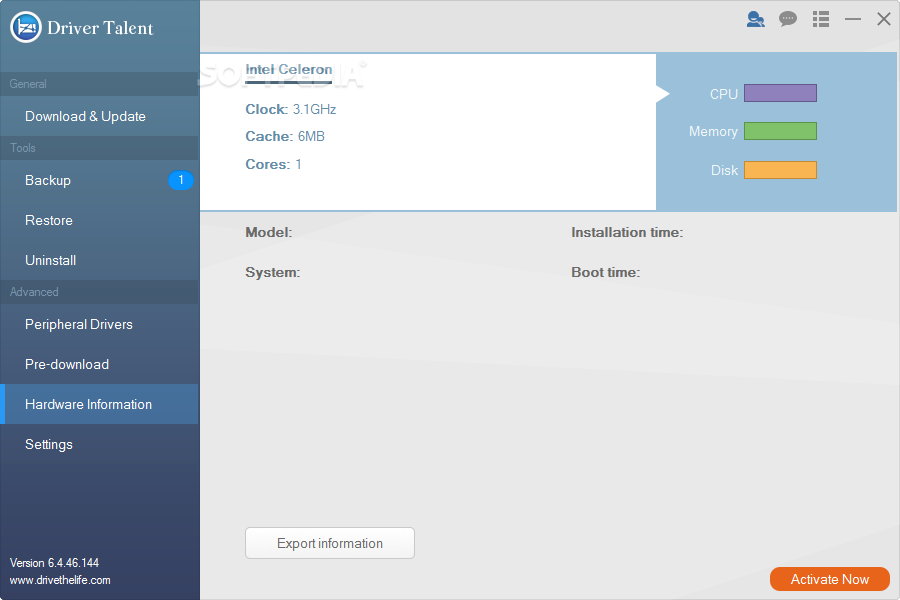900x600 pixels.
Task: Click the Memory label
Action: pos(713,131)
